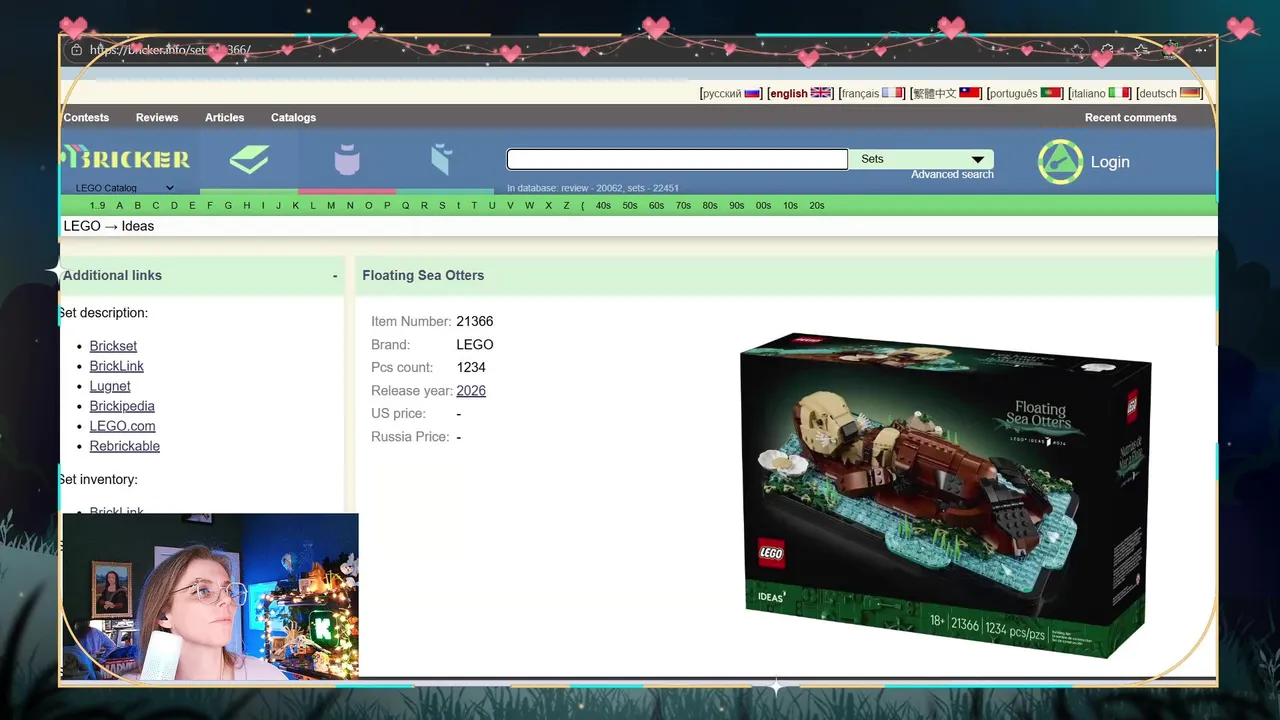This screenshot has width=1280, height=720.
Task: Switch language via Russian flag
Action: point(752,93)
